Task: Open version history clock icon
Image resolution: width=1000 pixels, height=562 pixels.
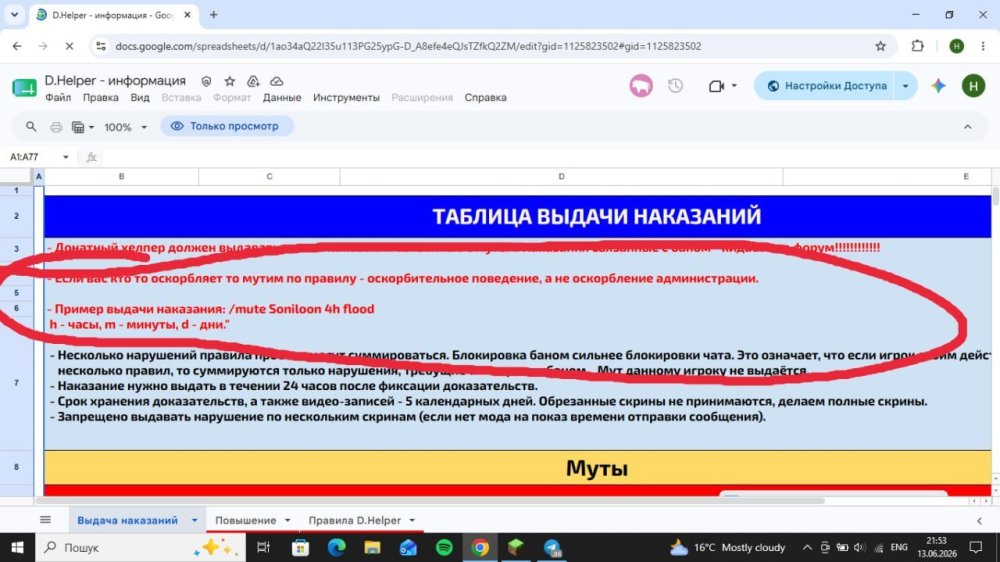Action: coord(675,85)
